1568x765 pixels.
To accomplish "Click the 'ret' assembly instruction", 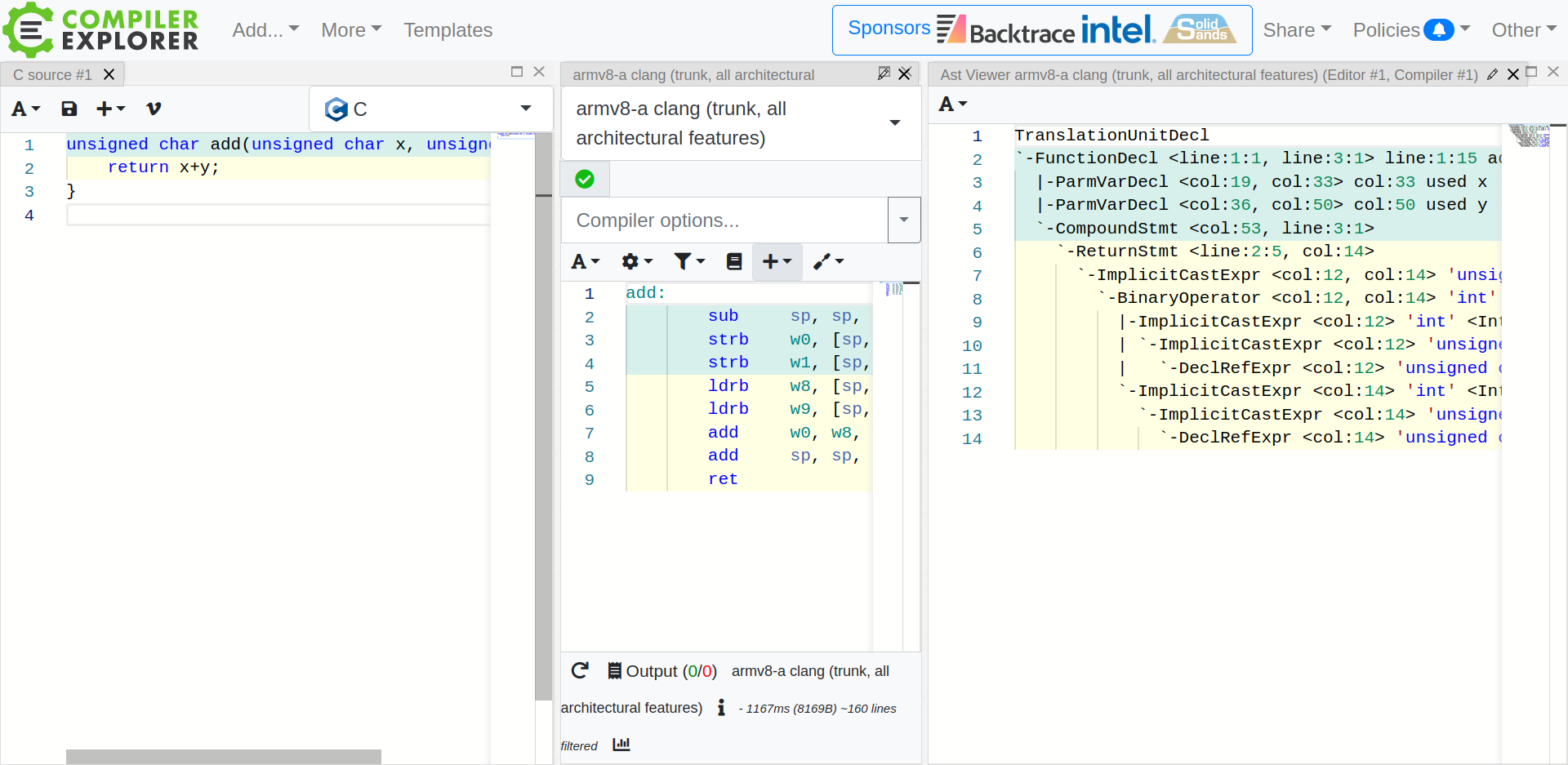I will [723, 479].
